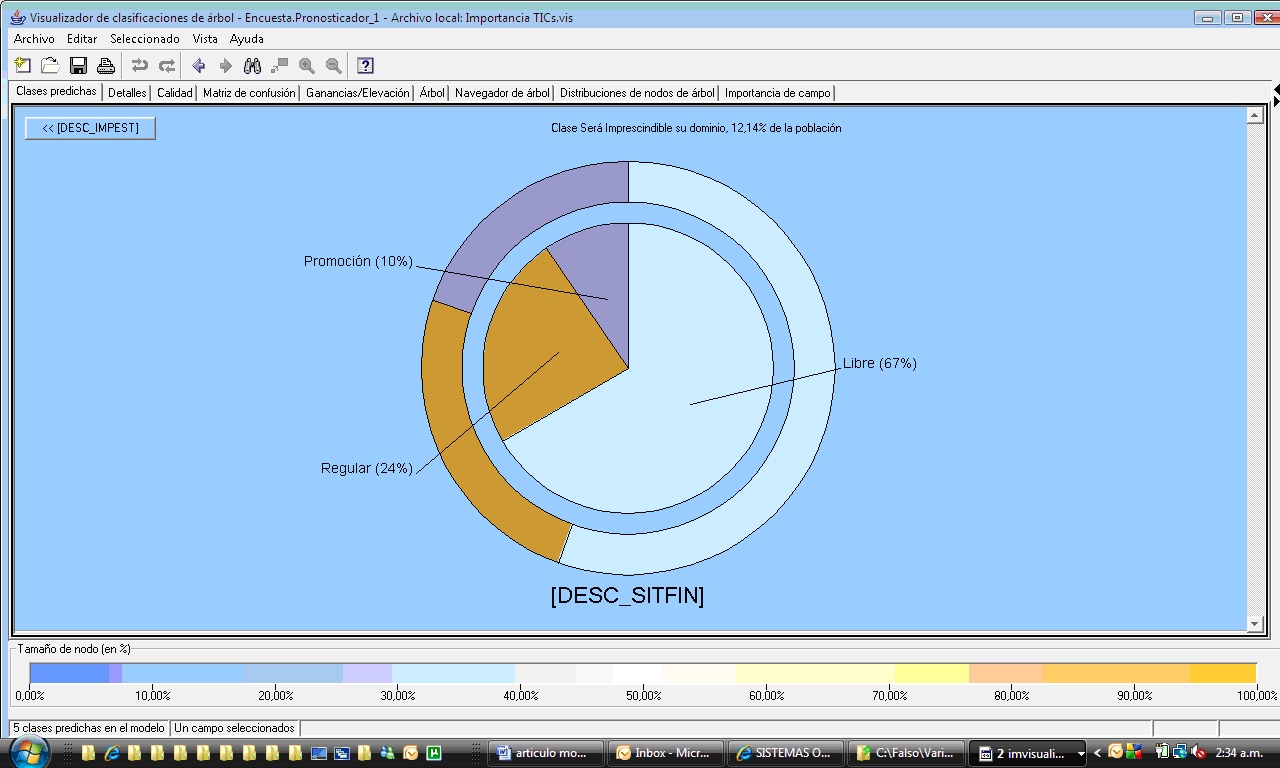Image resolution: width=1280 pixels, height=768 pixels.
Task: Open the Archivo menu
Action: coord(34,39)
